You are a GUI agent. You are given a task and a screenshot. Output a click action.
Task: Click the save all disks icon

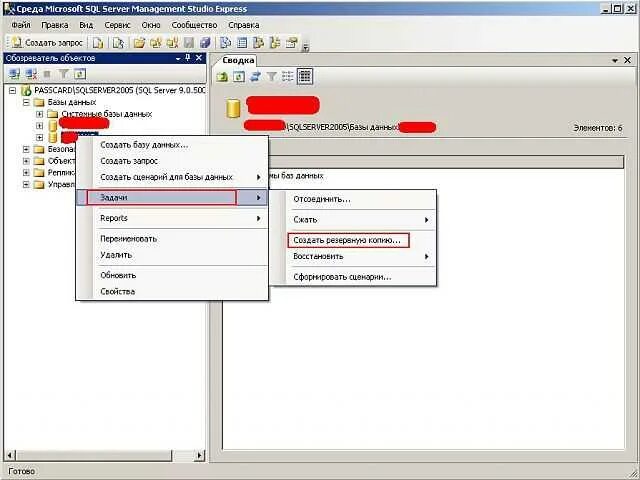(x=205, y=42)
